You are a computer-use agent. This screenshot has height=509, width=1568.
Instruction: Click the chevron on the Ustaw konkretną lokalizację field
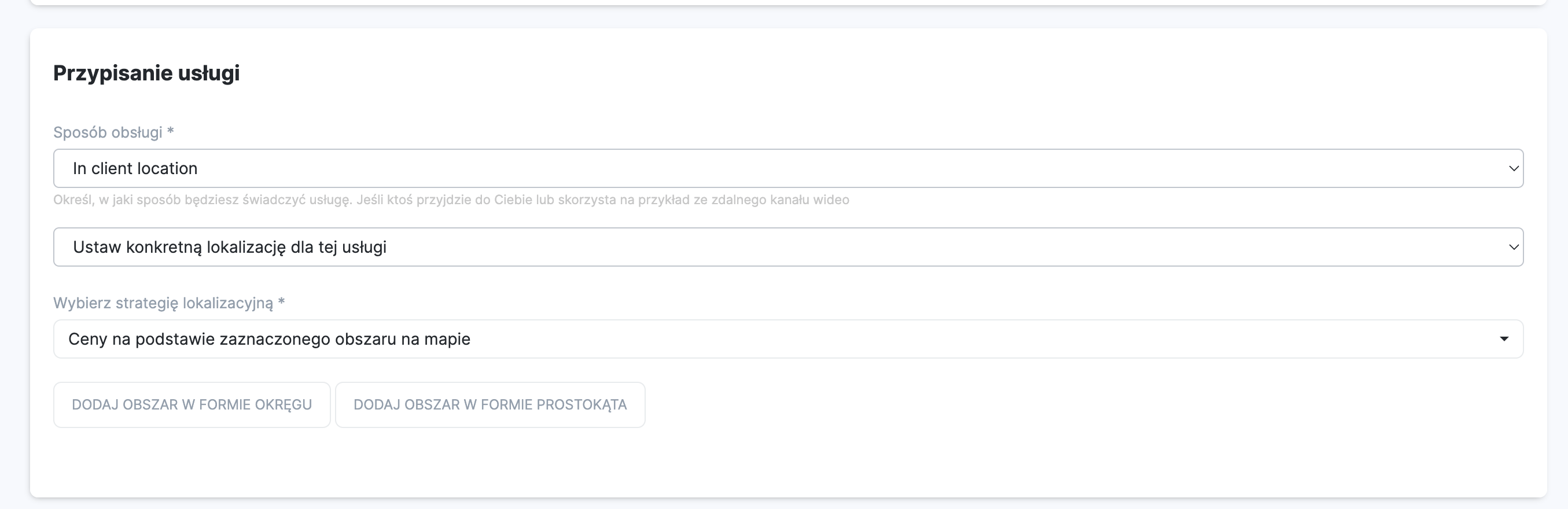tap(1513, 247)
